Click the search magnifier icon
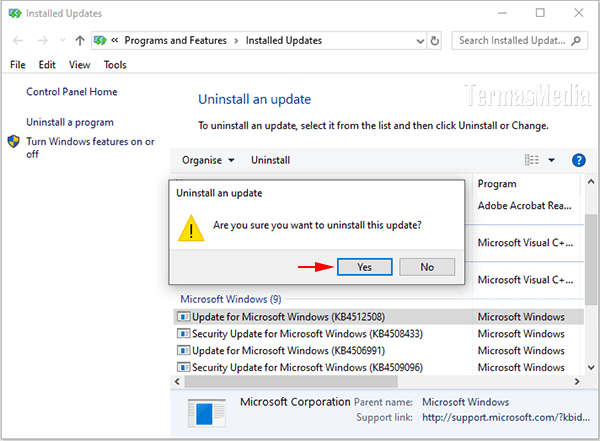The image size is (600, 441). click(x=576, y=41)
